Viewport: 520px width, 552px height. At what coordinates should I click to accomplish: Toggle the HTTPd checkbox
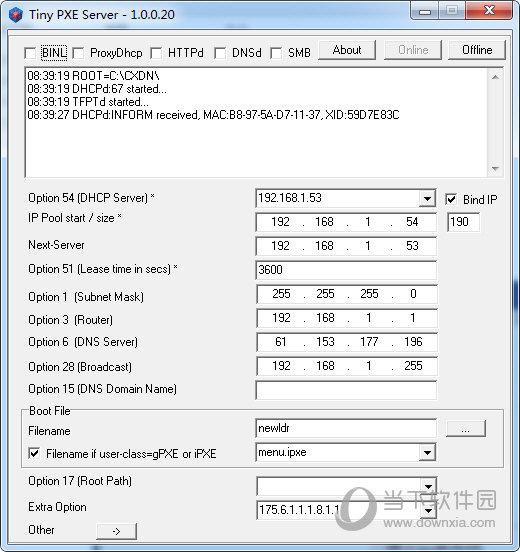[156, 54]
